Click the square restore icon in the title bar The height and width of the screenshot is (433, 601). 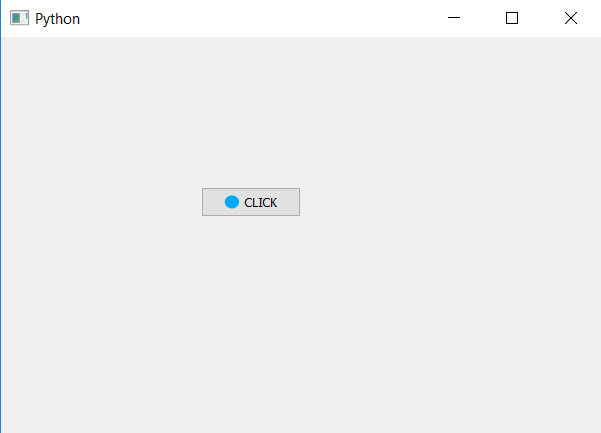tap(512, 18)
